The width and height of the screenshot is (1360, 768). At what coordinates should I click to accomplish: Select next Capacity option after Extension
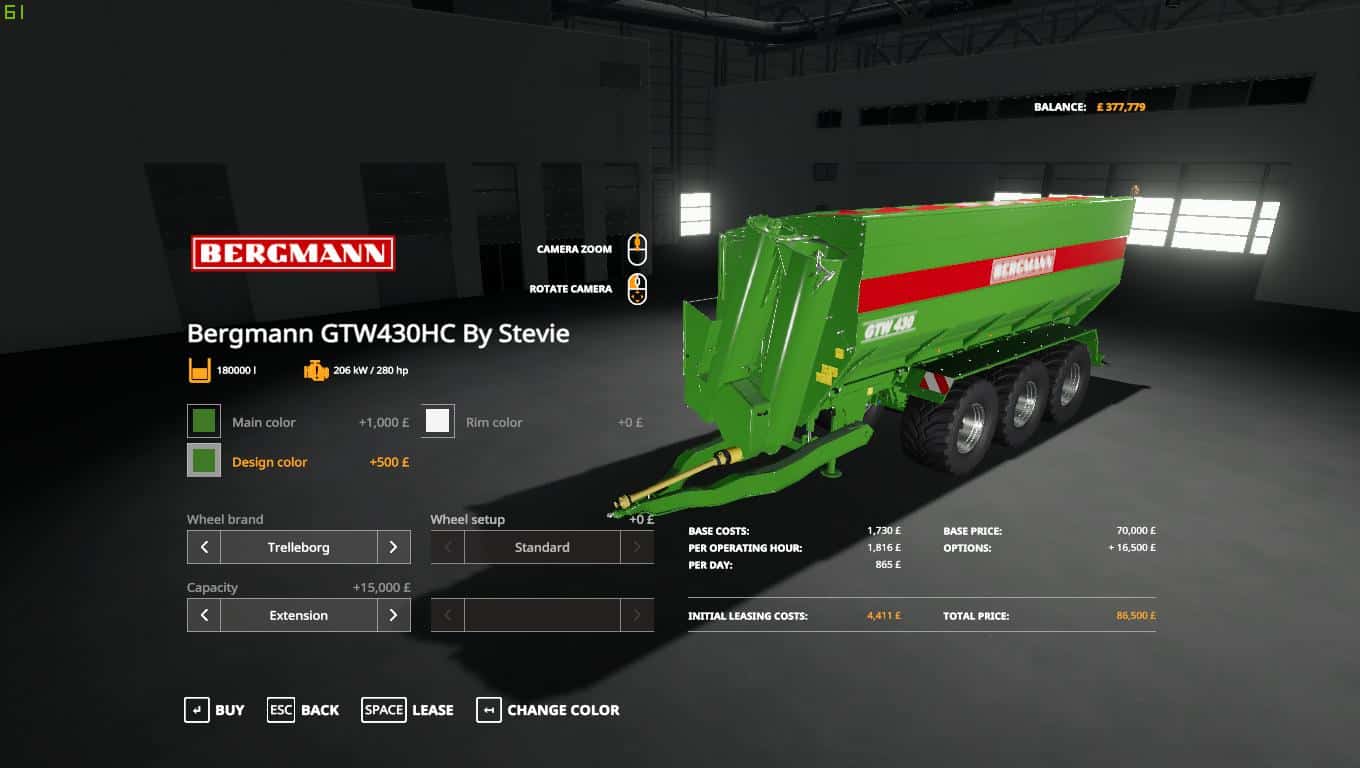[x=393, y=615]
